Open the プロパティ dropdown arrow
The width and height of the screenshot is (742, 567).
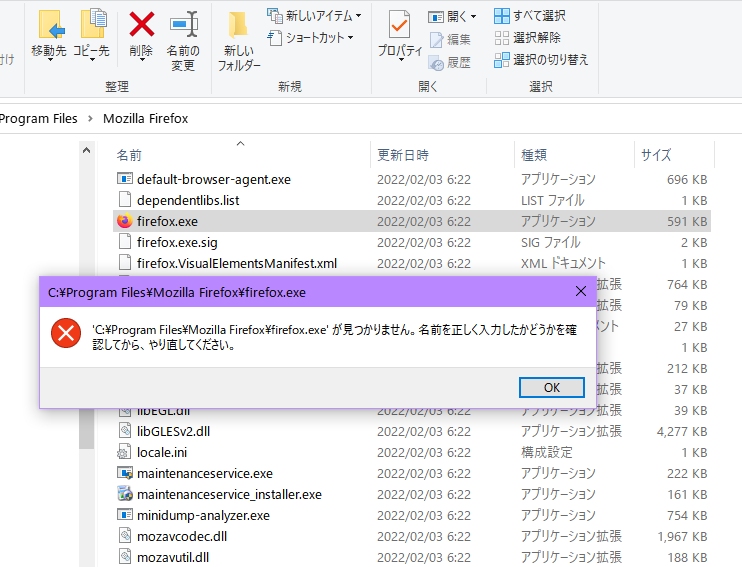point(400,60)
